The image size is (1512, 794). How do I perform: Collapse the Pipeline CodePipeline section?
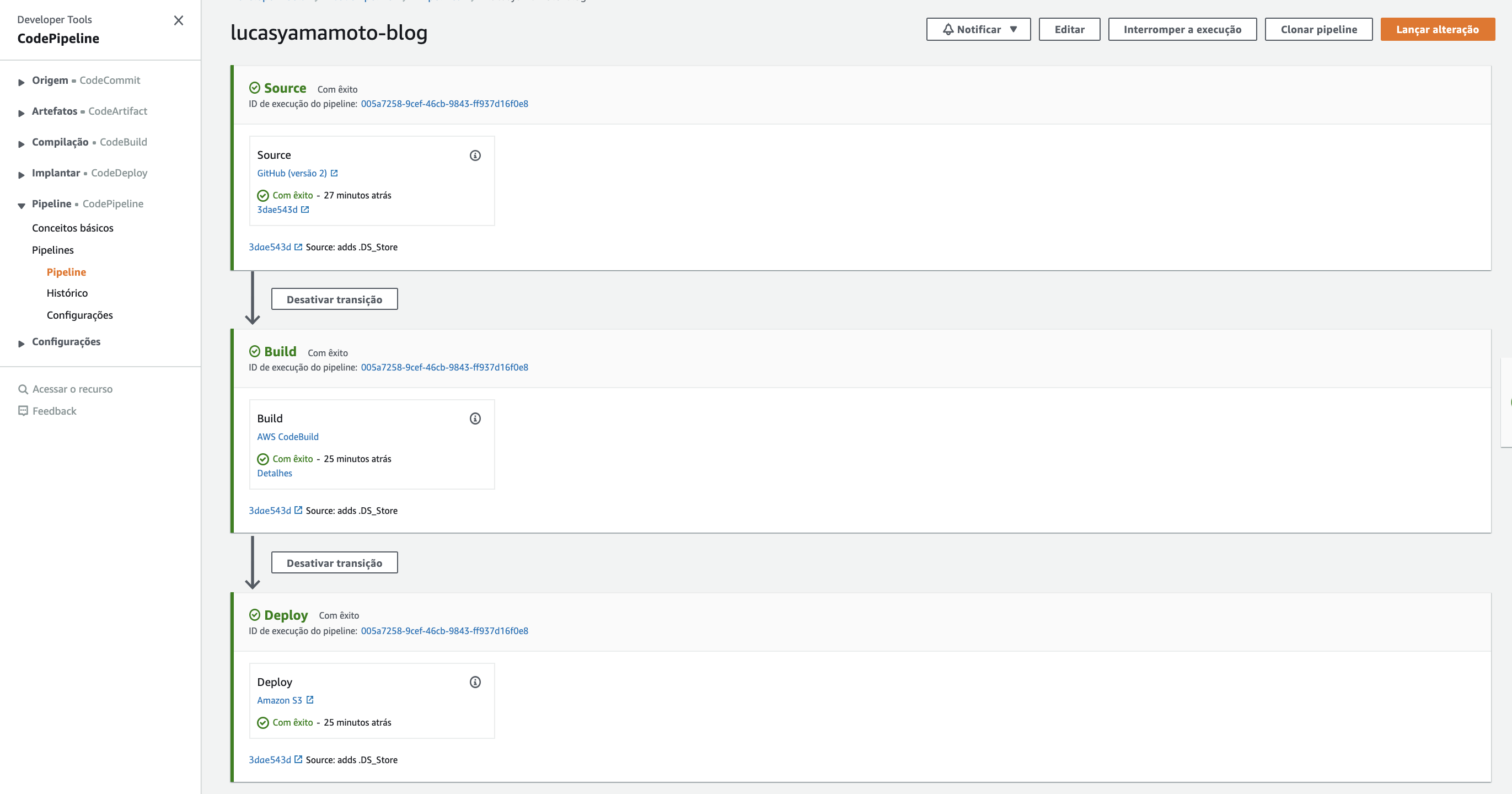pyautogui.click(x=21, y=206)
